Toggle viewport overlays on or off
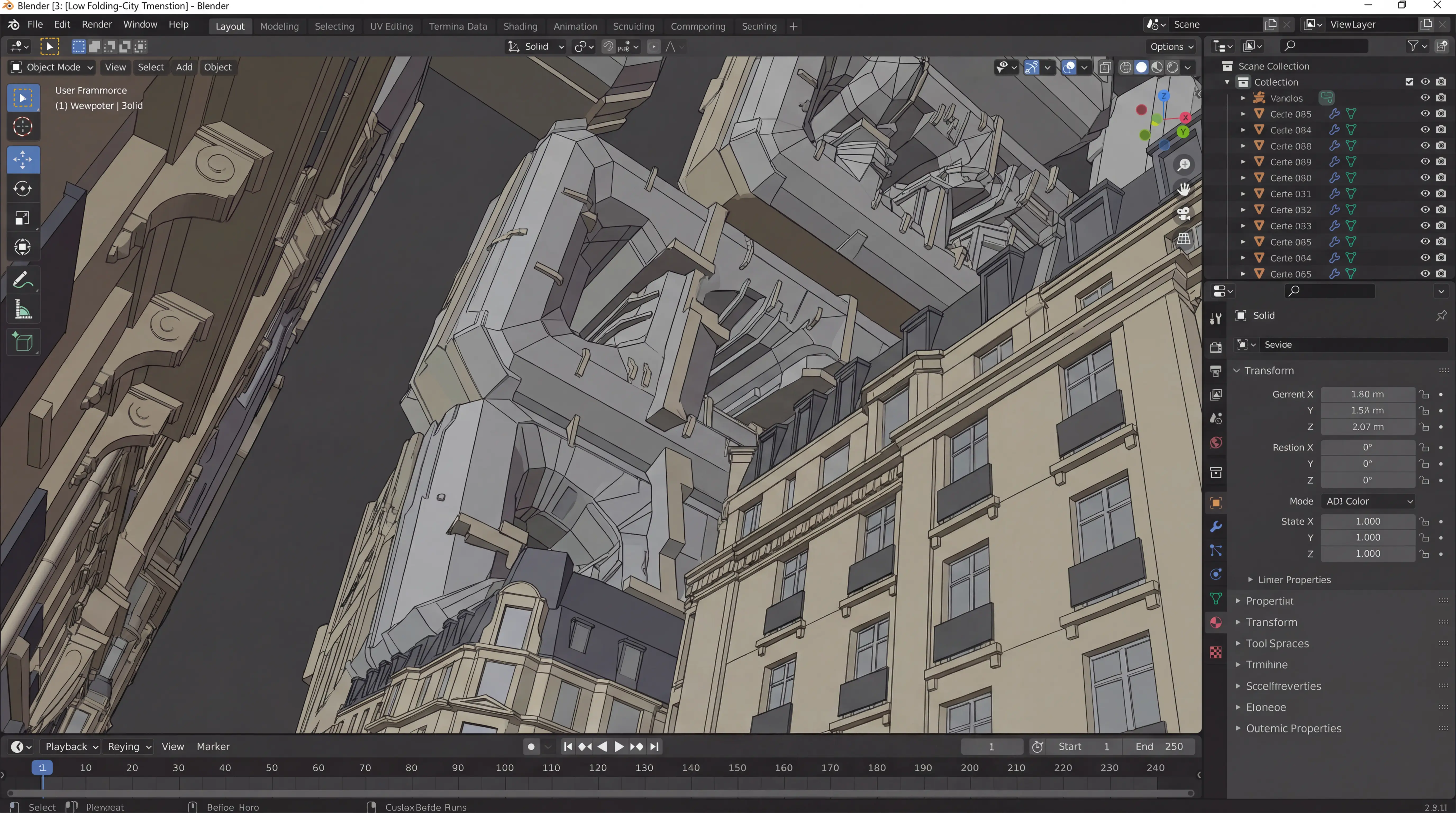Screen dimensions: 1456x813 (1069, 67)
